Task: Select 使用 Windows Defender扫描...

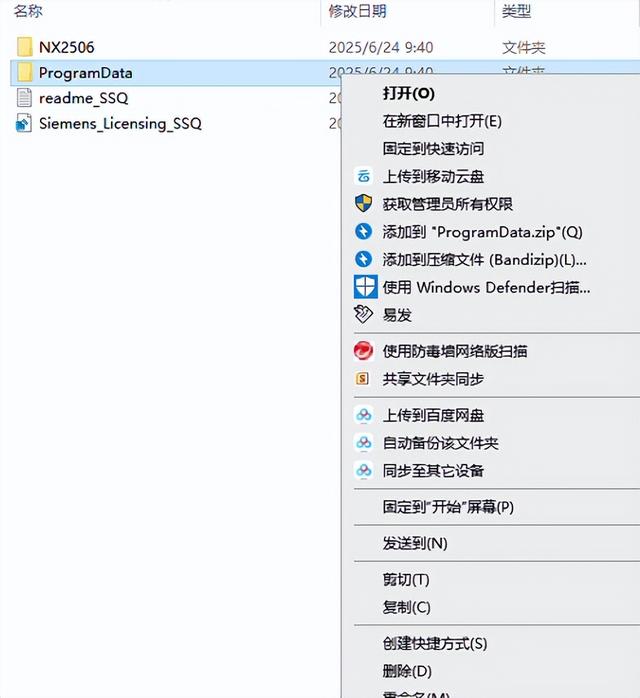Action: click(x=486, y=287)
